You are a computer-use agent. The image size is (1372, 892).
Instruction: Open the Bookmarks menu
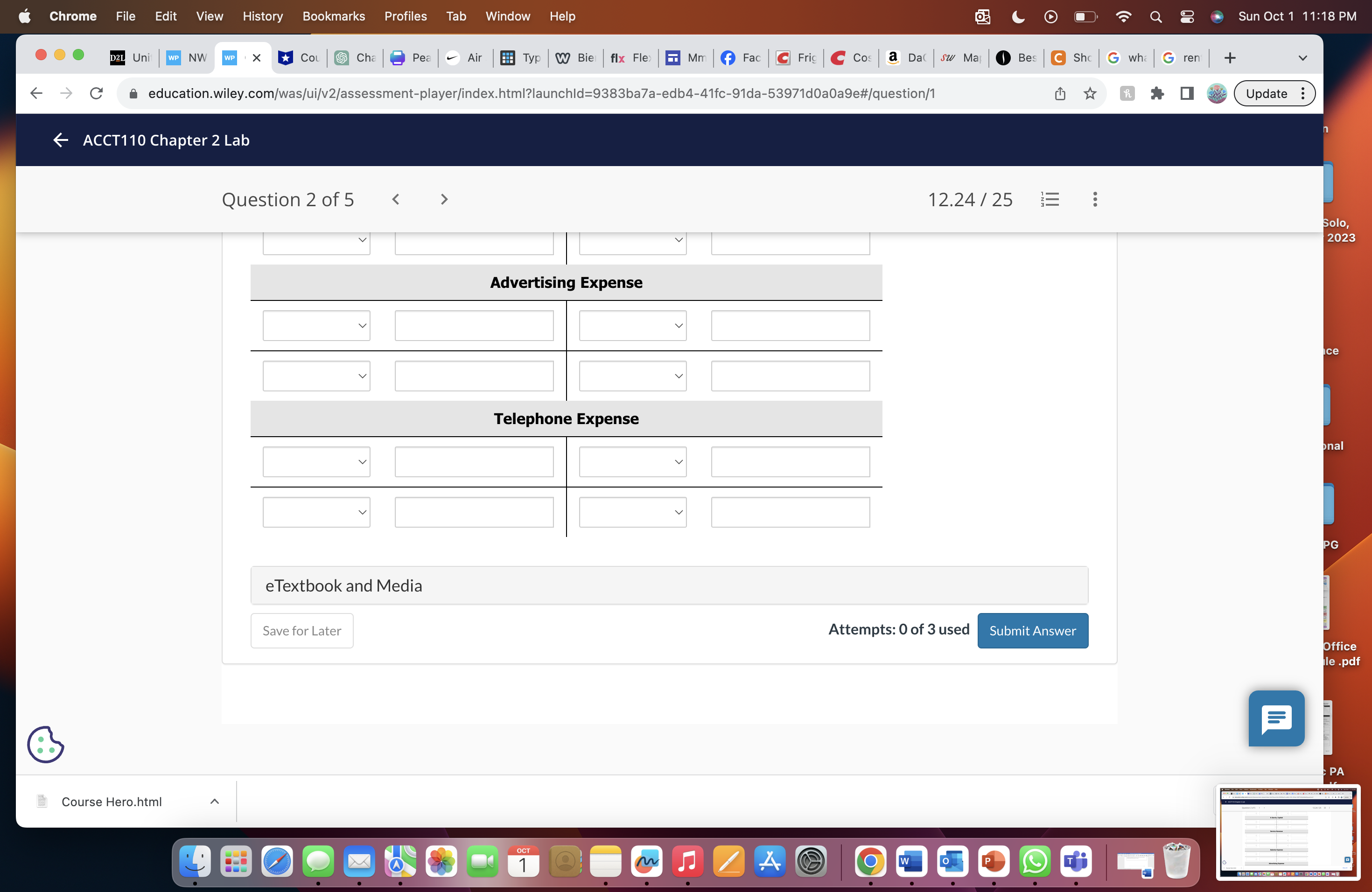(333, 16)
